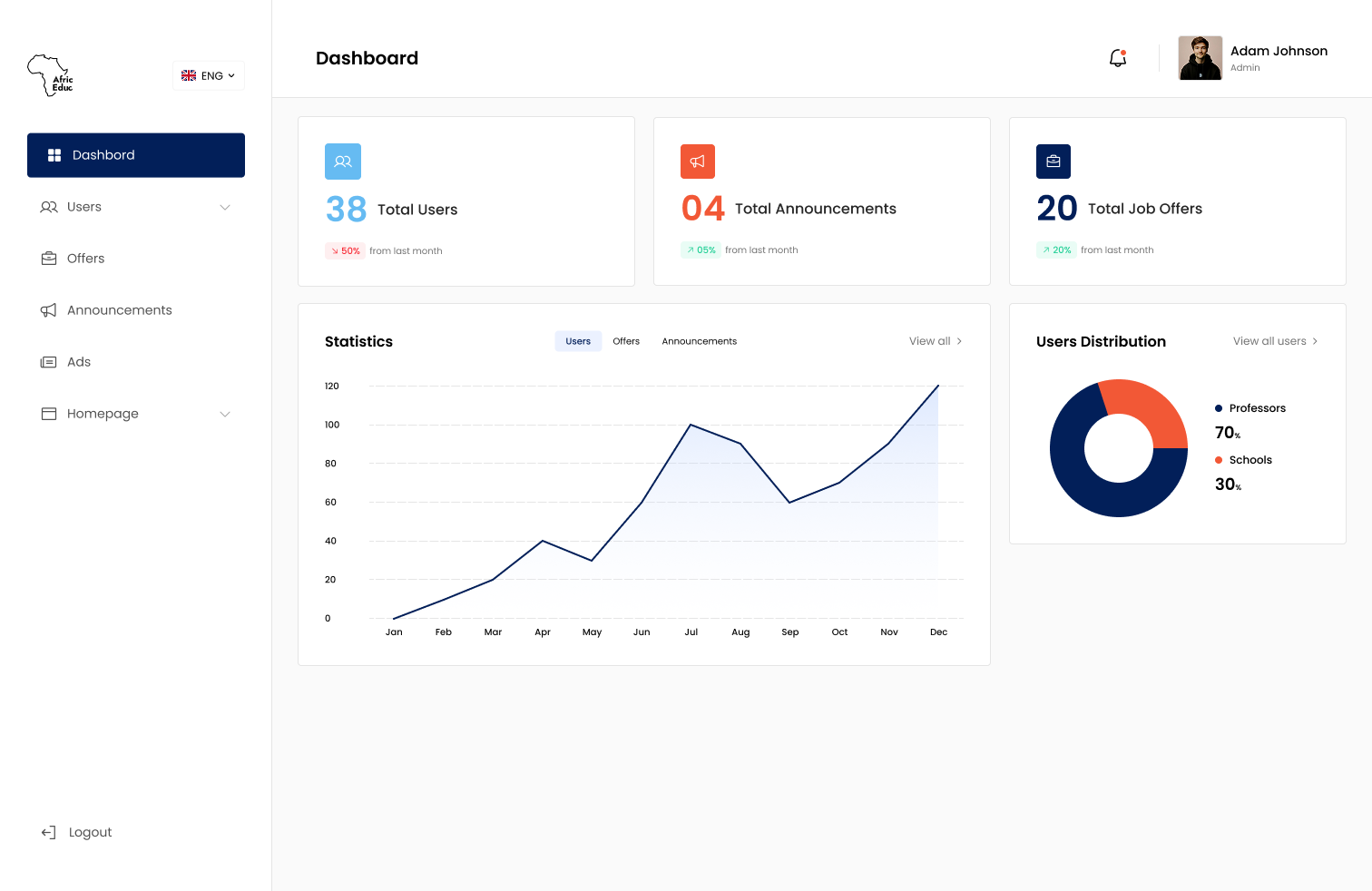This screenshot has width=1372, height=891.
Task: Click the 04 Total Announcements number
Action: coord(703,209)
